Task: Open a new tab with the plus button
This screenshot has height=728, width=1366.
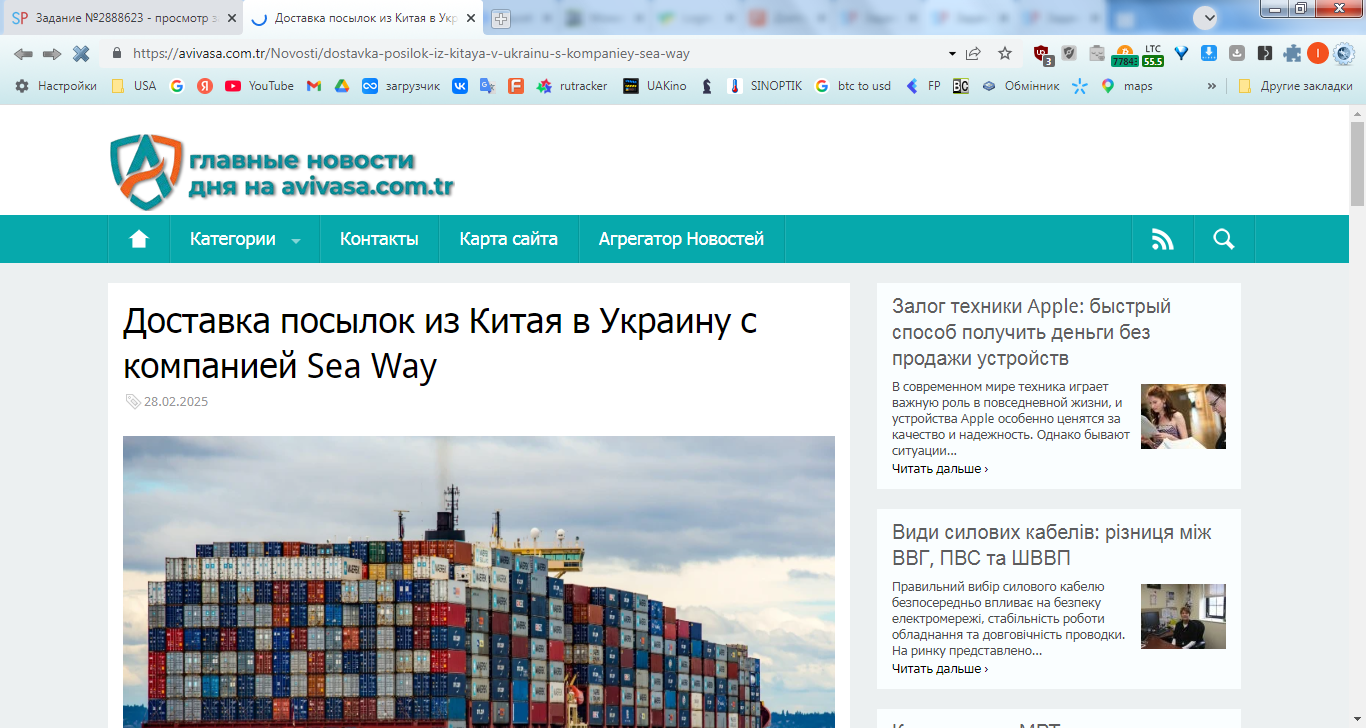Action: click(501, 18)
